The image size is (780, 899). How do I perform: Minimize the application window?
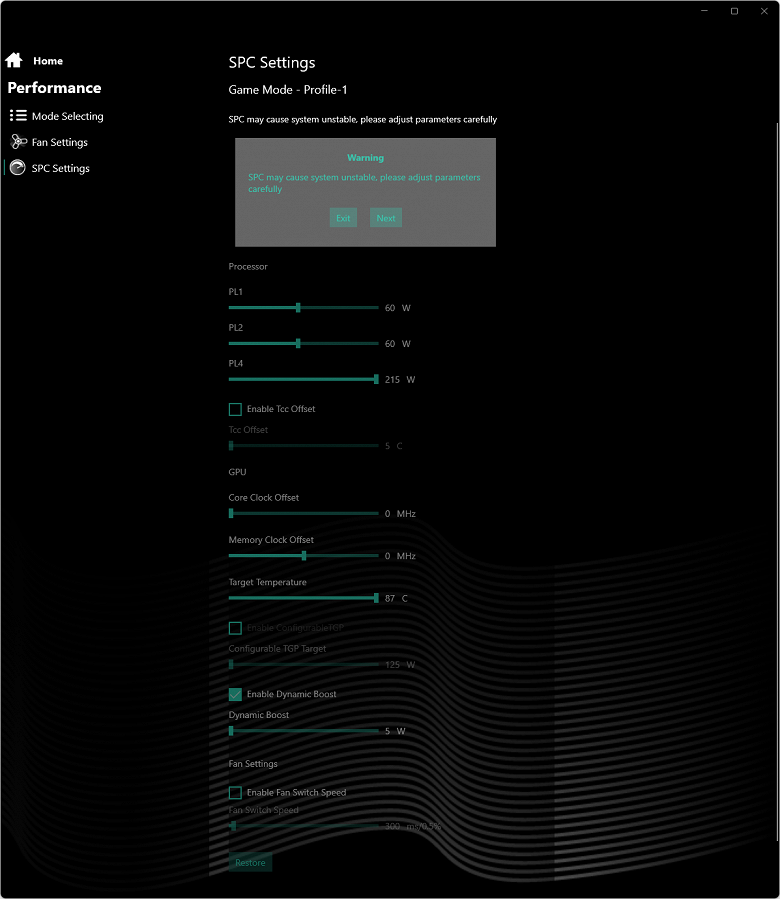click(704, 11)
